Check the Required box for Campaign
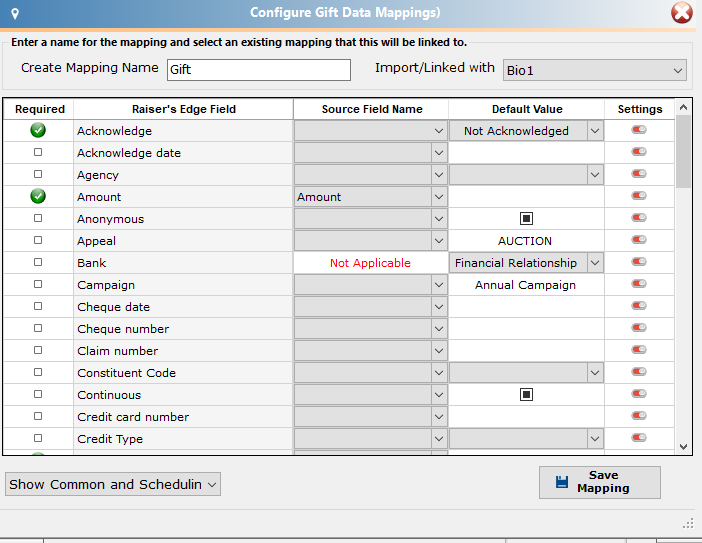Viewport: 702px width, 543px height. [38, 284]
